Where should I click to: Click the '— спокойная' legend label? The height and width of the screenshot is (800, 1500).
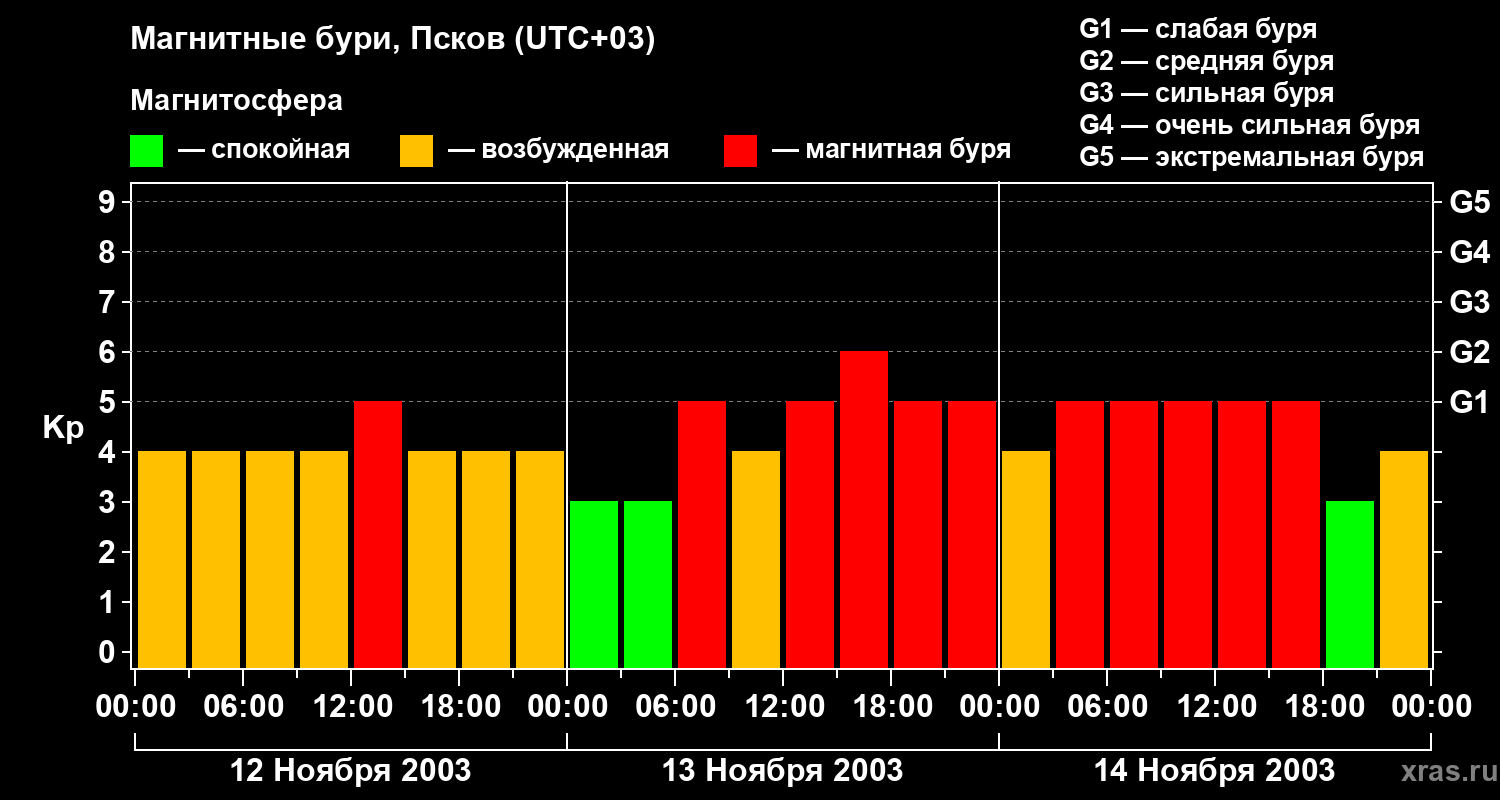[264, 151]
